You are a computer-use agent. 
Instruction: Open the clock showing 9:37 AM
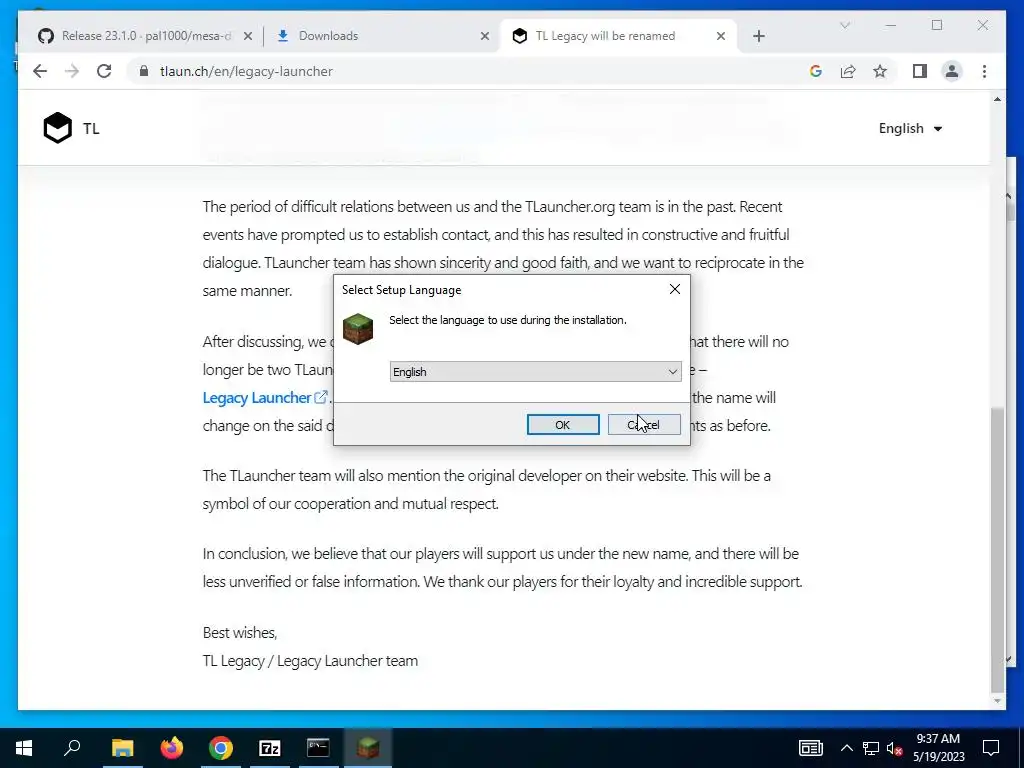click(x=938, y=748)
